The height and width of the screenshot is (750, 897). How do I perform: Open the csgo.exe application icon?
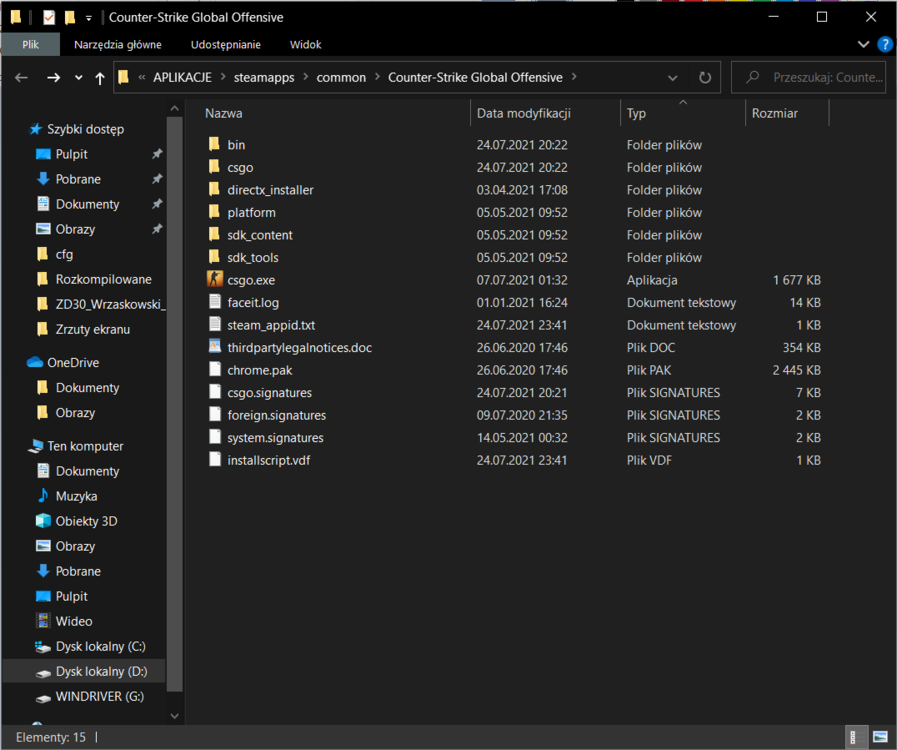(215, 279)
